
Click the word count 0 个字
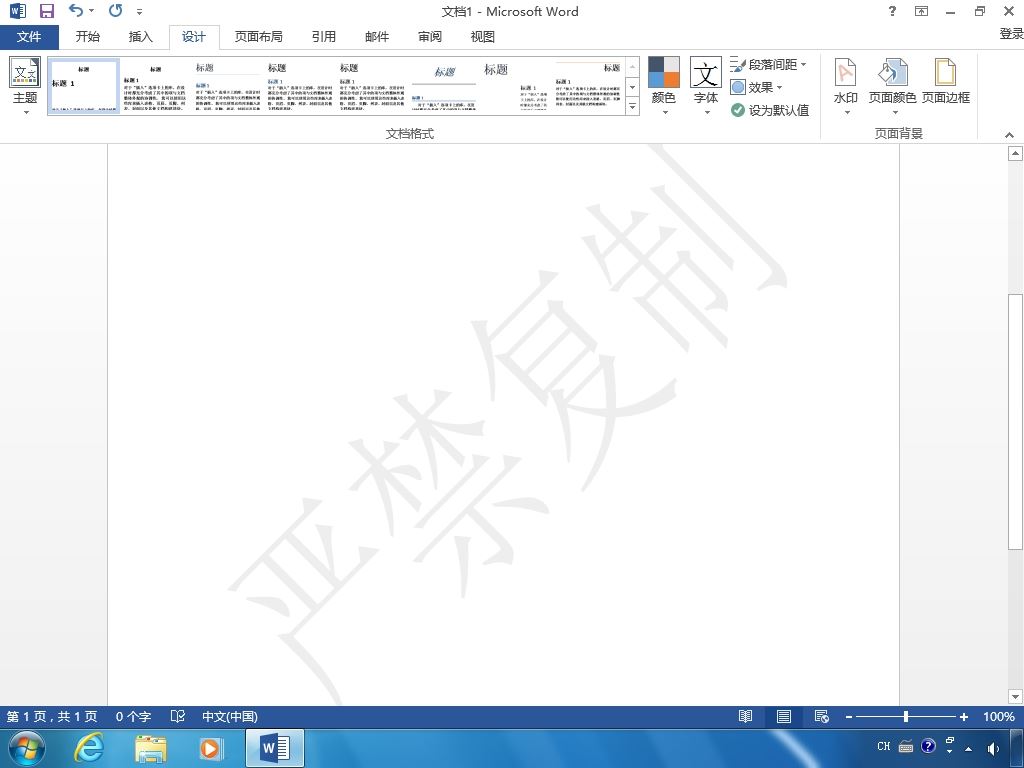pos(133,716)
